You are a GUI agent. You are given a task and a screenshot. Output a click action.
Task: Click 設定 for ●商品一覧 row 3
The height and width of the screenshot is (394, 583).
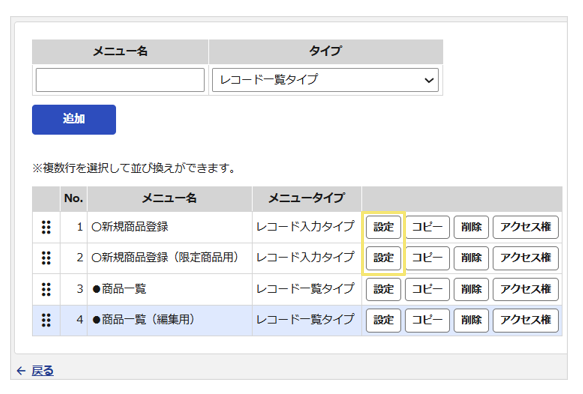click(383, 289)
